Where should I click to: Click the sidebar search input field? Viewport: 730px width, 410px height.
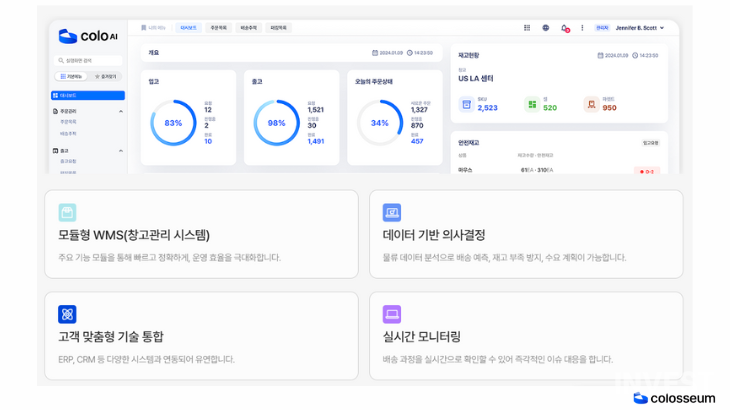88,60
